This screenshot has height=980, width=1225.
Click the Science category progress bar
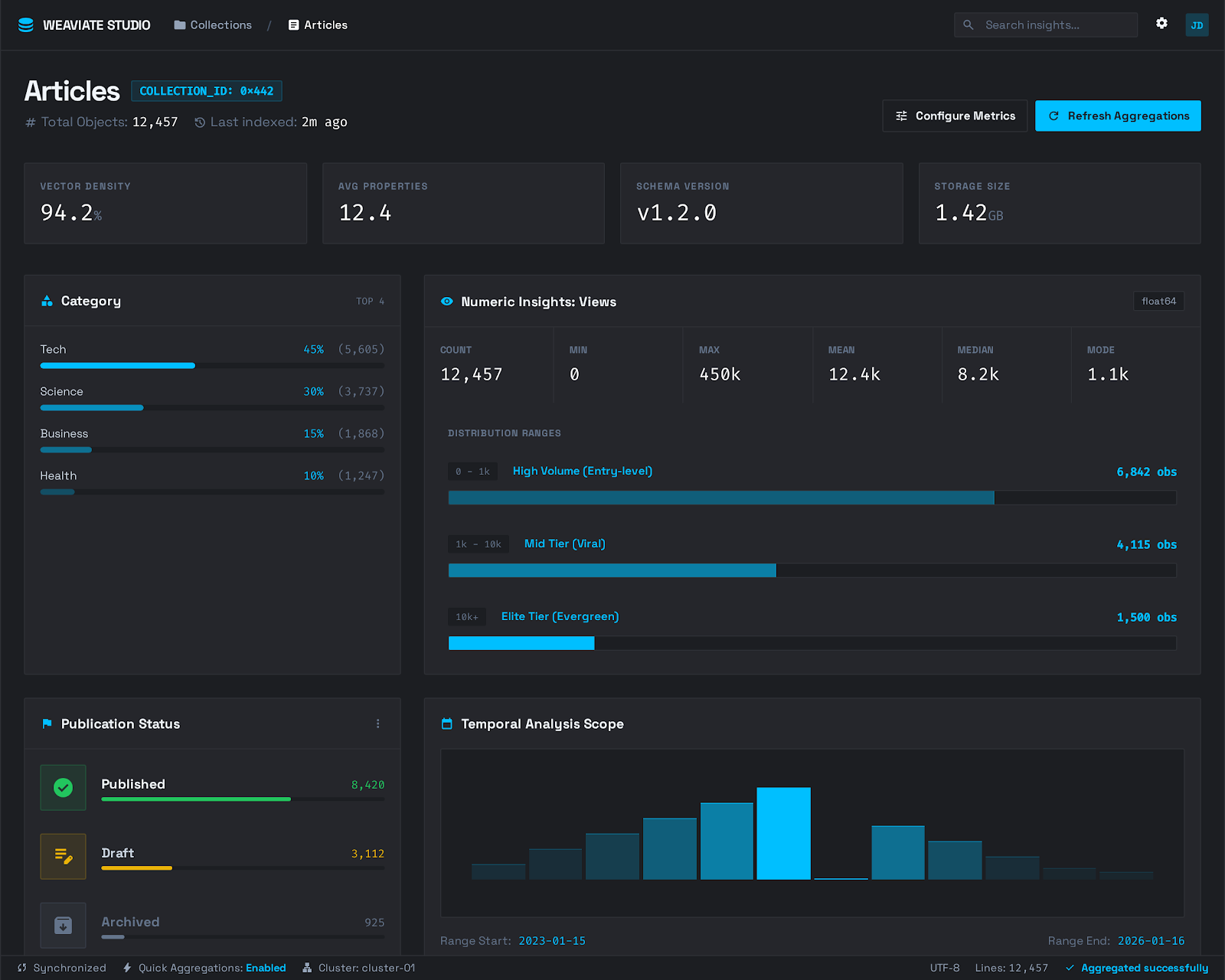[212, 408]
